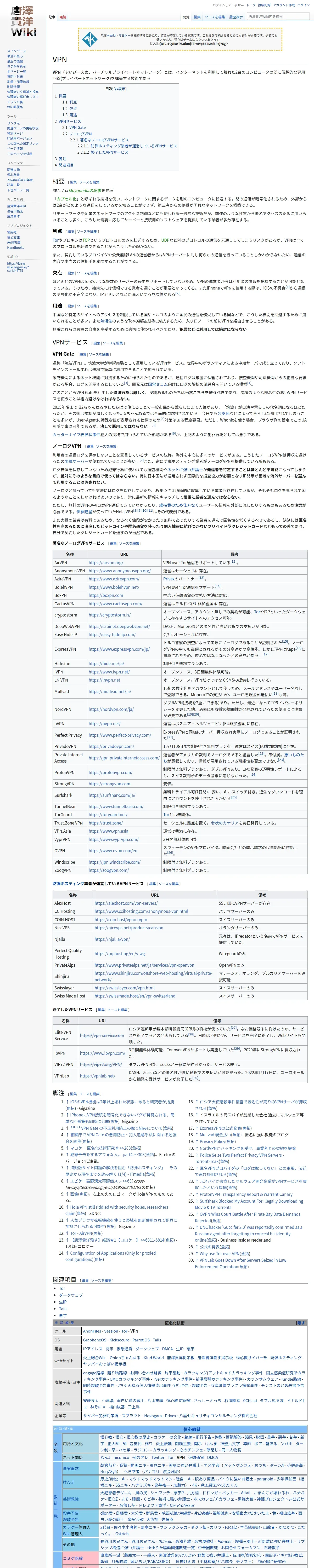
Task: Open https://swisslayer.com/vpn.html link
Action: (x=124, y=988)
